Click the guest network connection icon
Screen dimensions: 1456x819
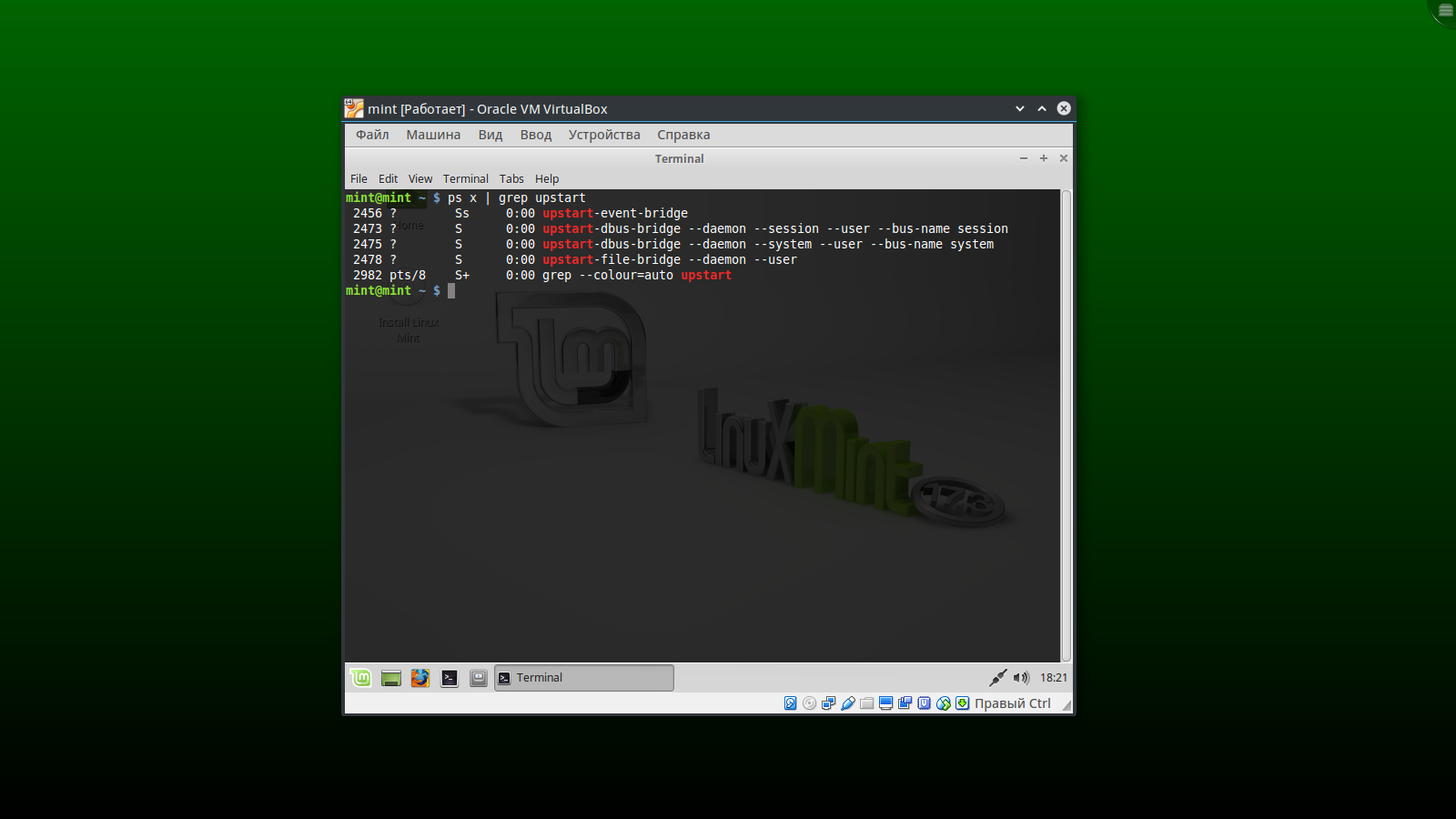998,678
